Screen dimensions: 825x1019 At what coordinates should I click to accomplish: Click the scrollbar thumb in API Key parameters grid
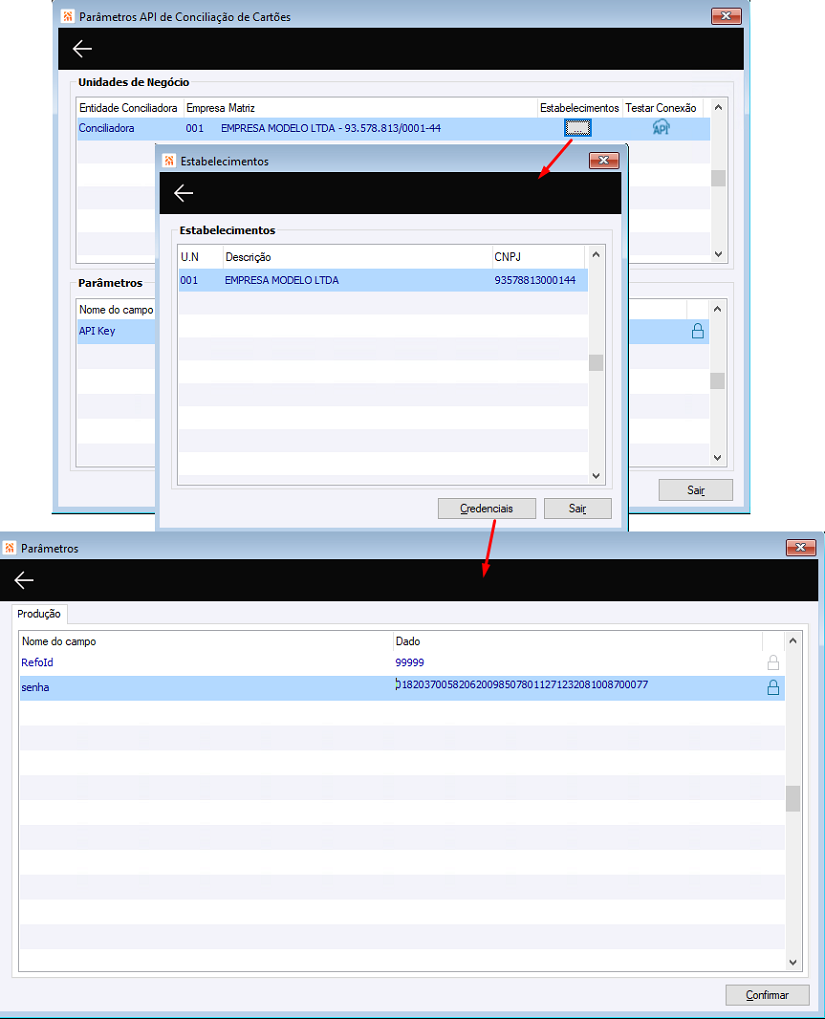point(718,381)
